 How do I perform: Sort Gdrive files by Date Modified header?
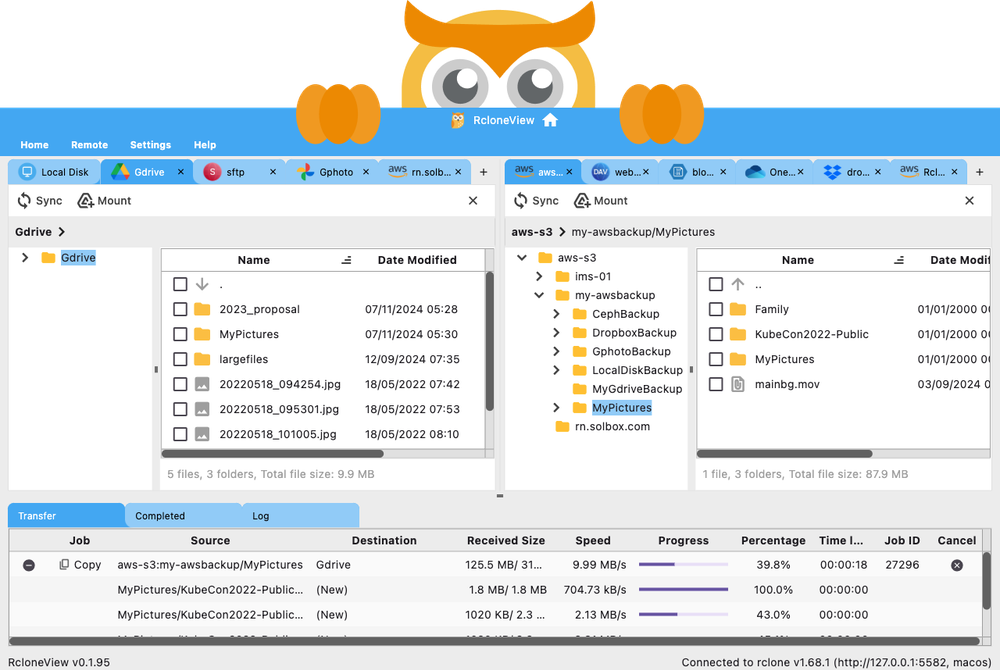coord(417,260)
